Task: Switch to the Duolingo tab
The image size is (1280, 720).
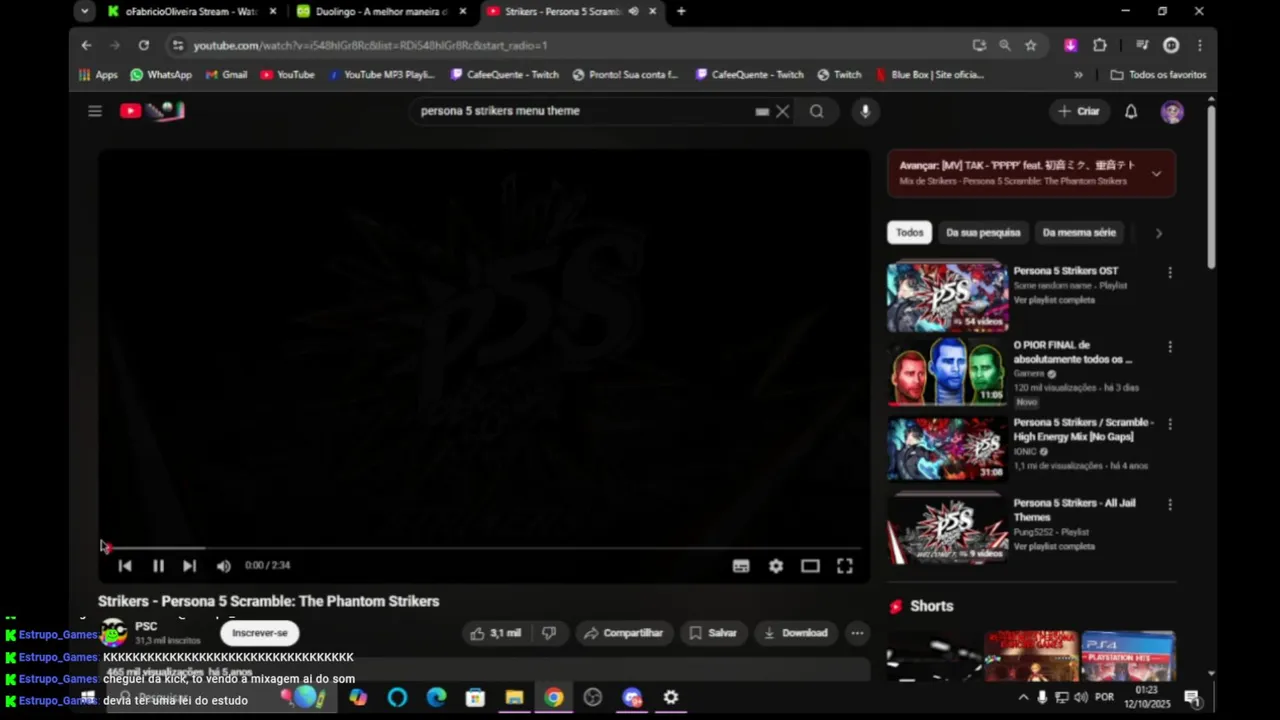Action: tap(381, 11)
